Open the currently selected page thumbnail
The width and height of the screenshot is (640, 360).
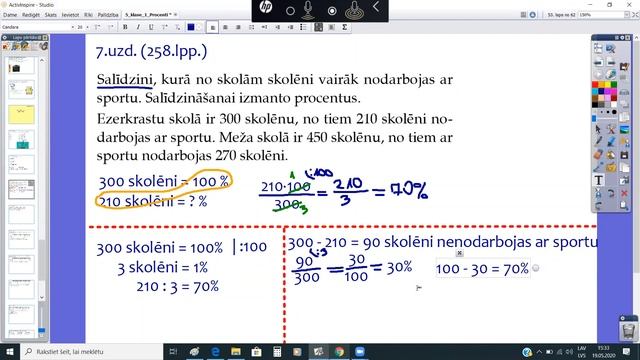21,189
